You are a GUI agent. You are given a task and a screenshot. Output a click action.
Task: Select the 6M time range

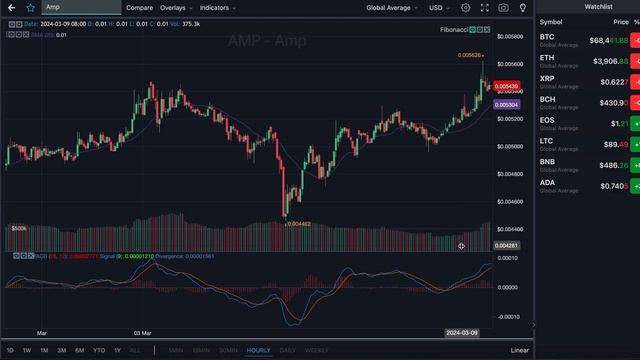tap(79, 350)
